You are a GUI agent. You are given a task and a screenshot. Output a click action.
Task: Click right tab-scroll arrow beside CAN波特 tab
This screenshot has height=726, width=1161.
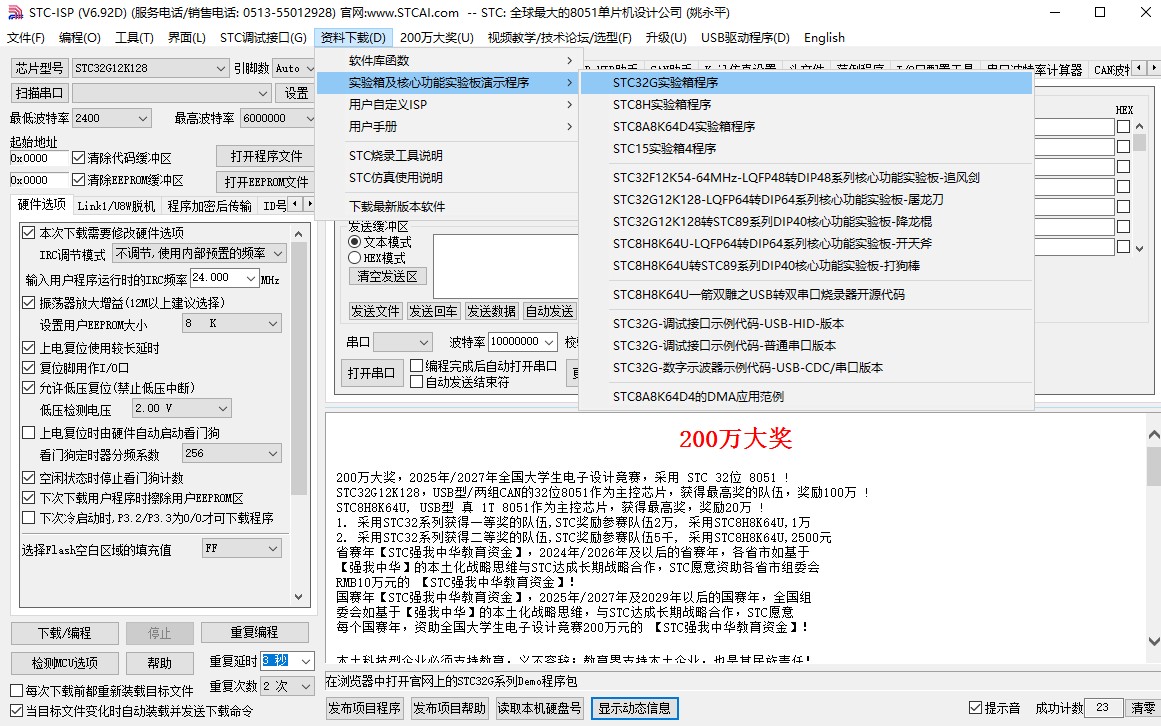click(1154, 68)
